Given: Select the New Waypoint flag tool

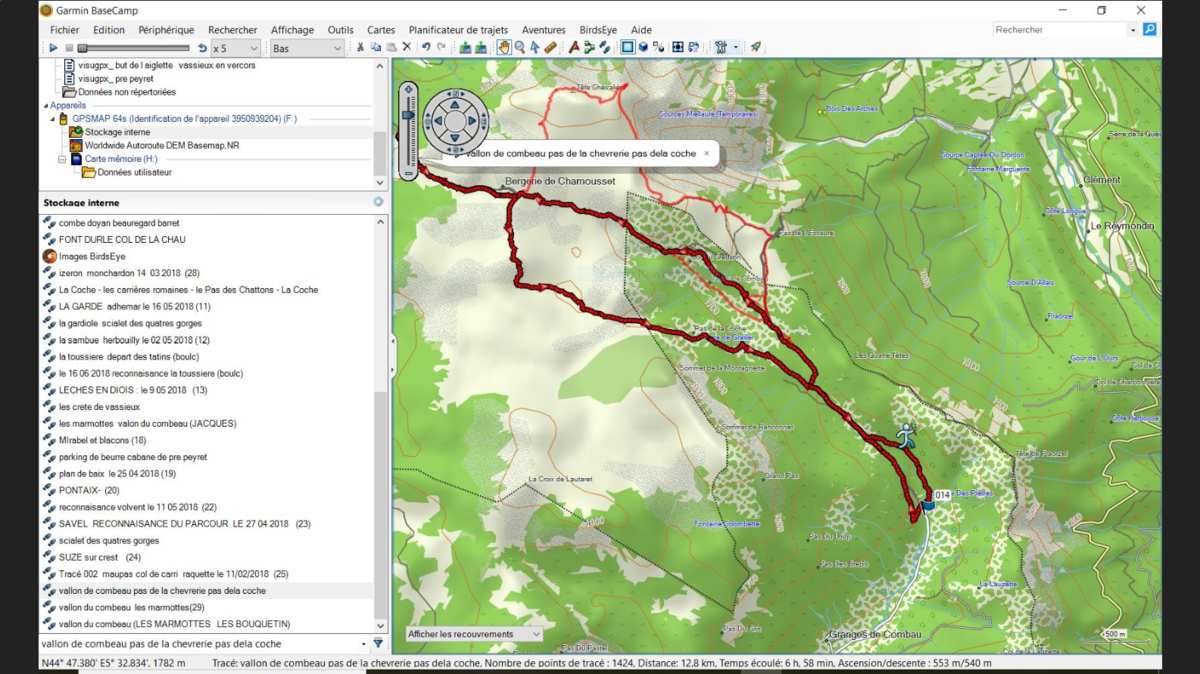Looking at the screenshot, I should click(x=574, y=47).
